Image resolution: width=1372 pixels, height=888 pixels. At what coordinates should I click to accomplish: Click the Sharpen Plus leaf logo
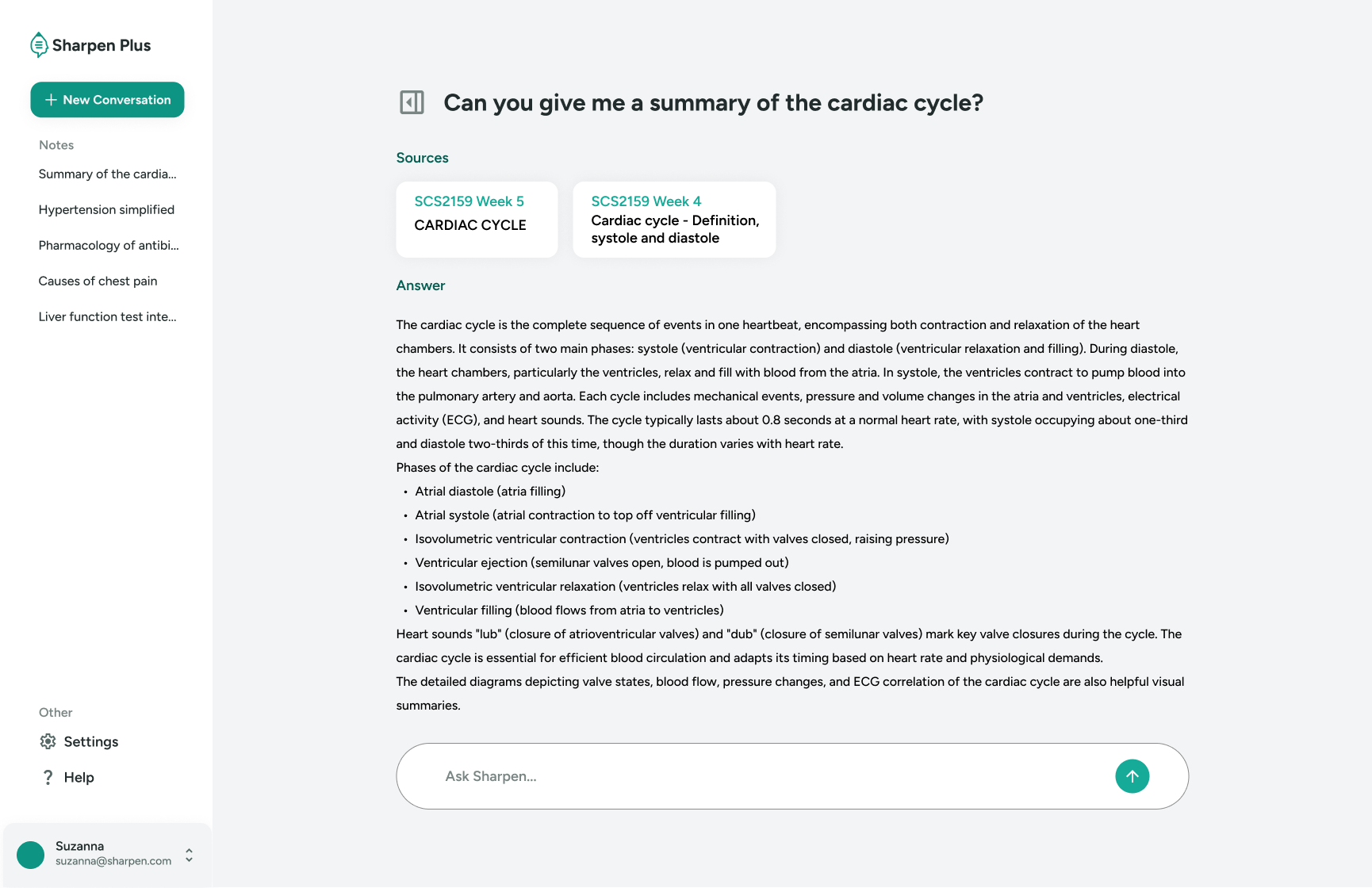(38, 45)
